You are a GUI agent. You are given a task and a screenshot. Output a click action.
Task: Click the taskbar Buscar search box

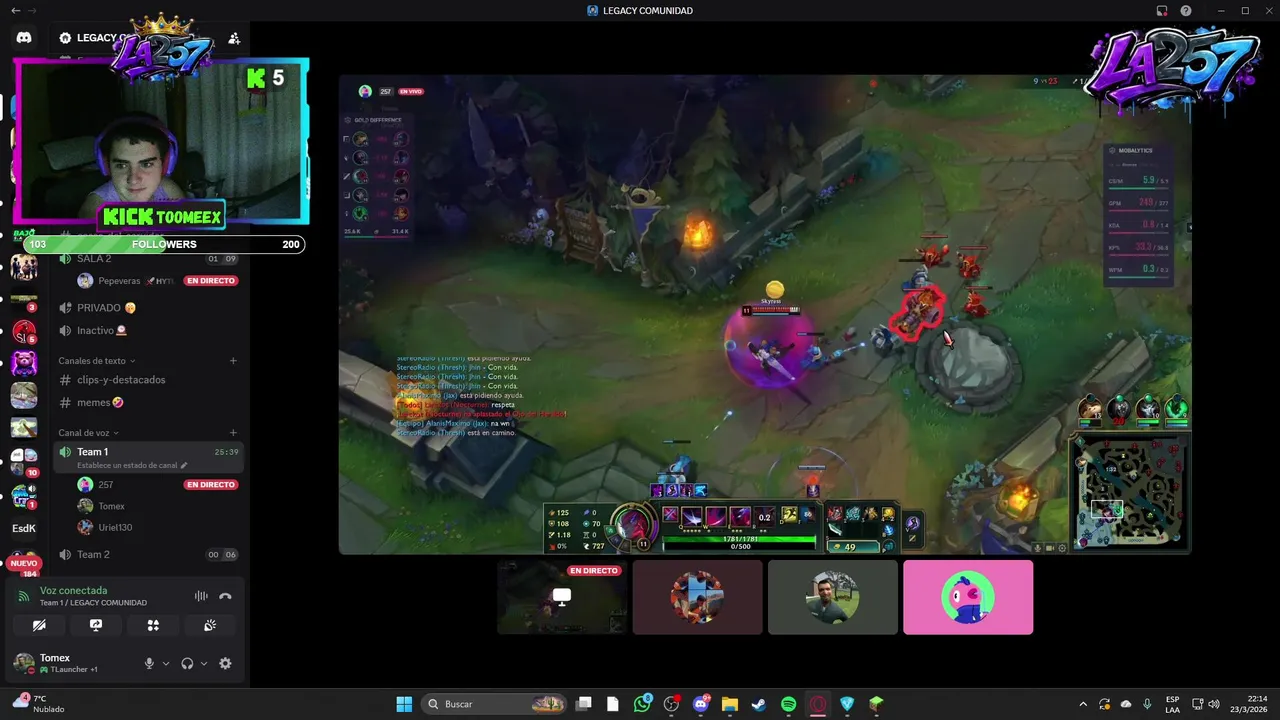pos(495,704)
